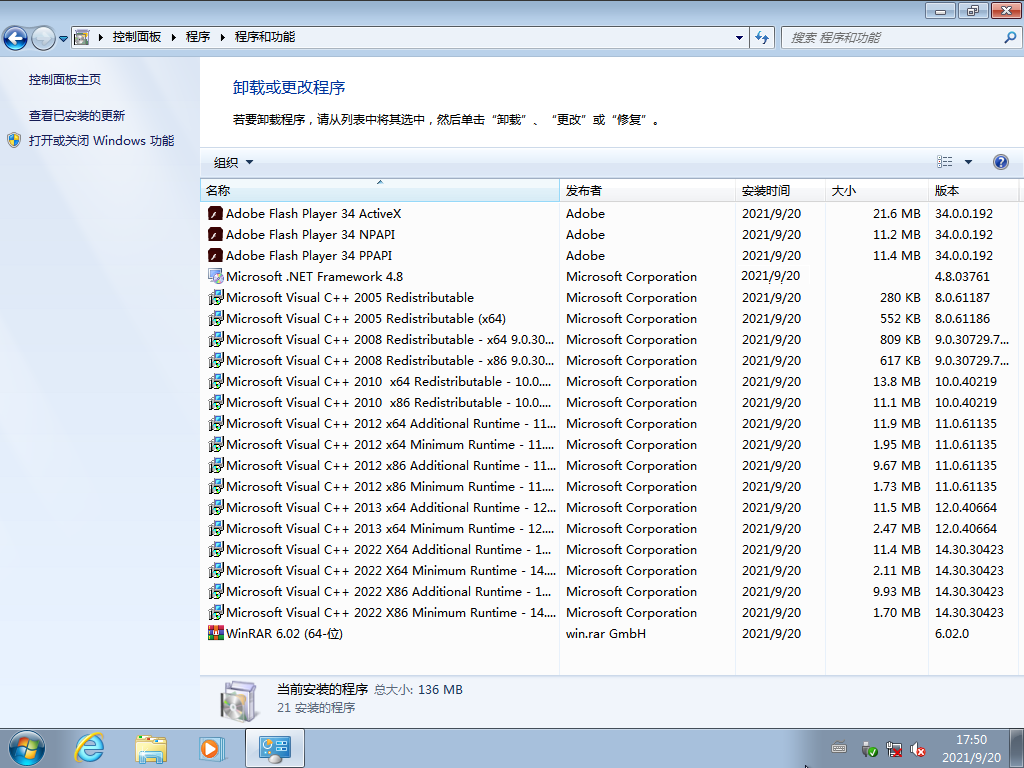Refresh the page with the refresh icon
Image resolution: width=1024 pixels, height=768 pixels.
[x=761, y=37]
